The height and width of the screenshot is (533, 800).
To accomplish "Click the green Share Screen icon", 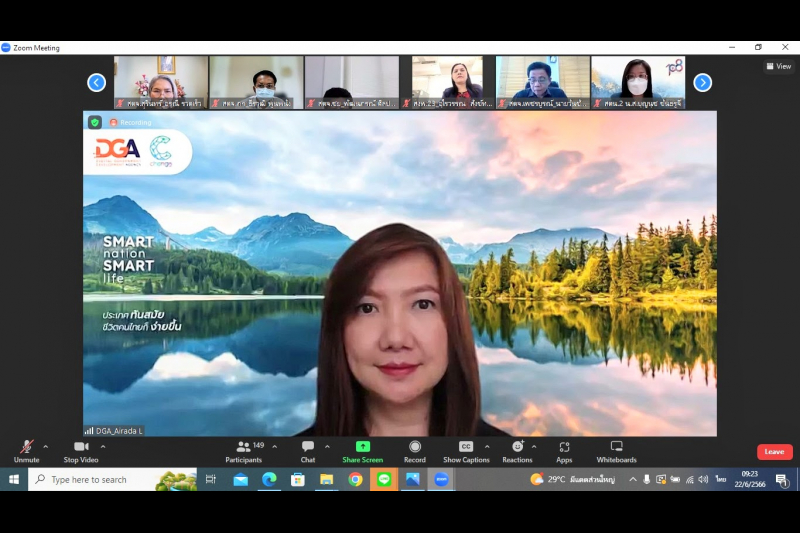I will click(x=362, y=446).
